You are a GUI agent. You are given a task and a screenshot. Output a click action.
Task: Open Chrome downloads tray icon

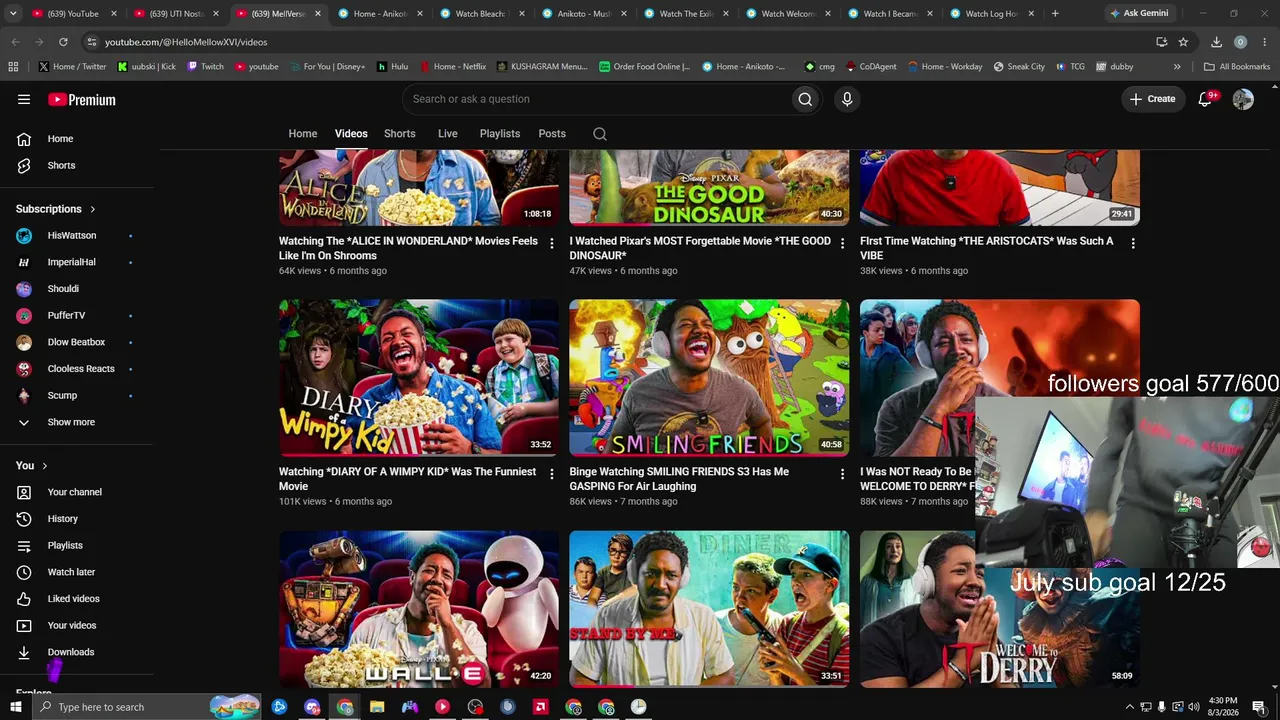point(1216,42)
